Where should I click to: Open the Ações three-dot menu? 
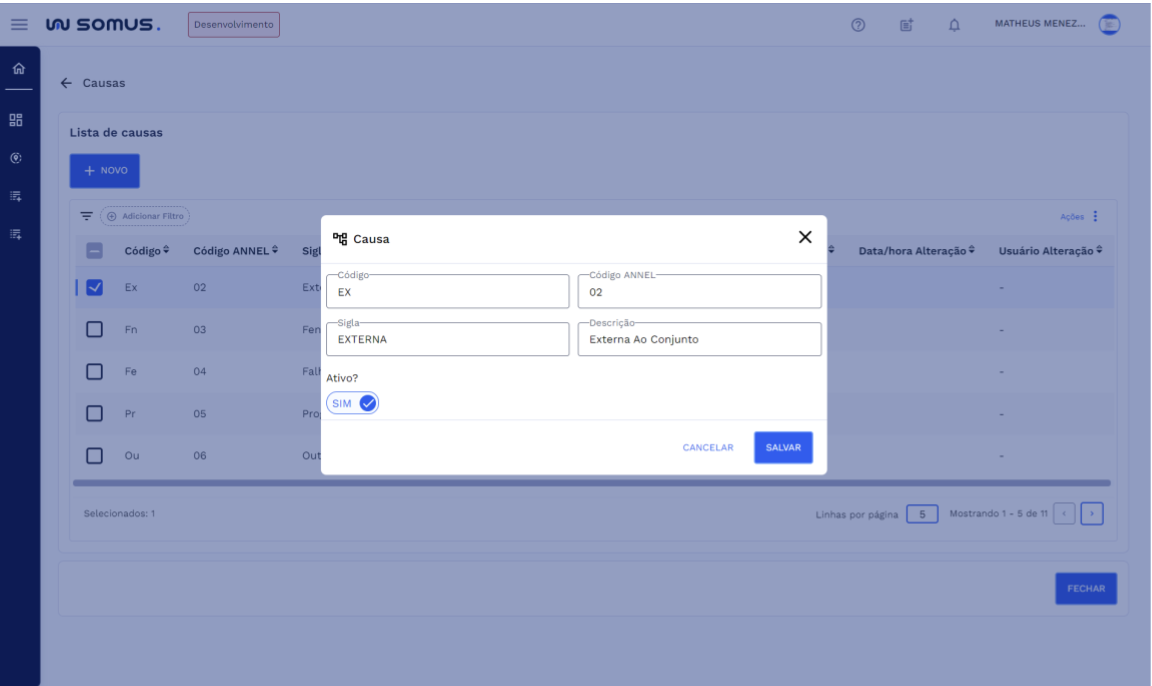click(x=1095, y=217)
